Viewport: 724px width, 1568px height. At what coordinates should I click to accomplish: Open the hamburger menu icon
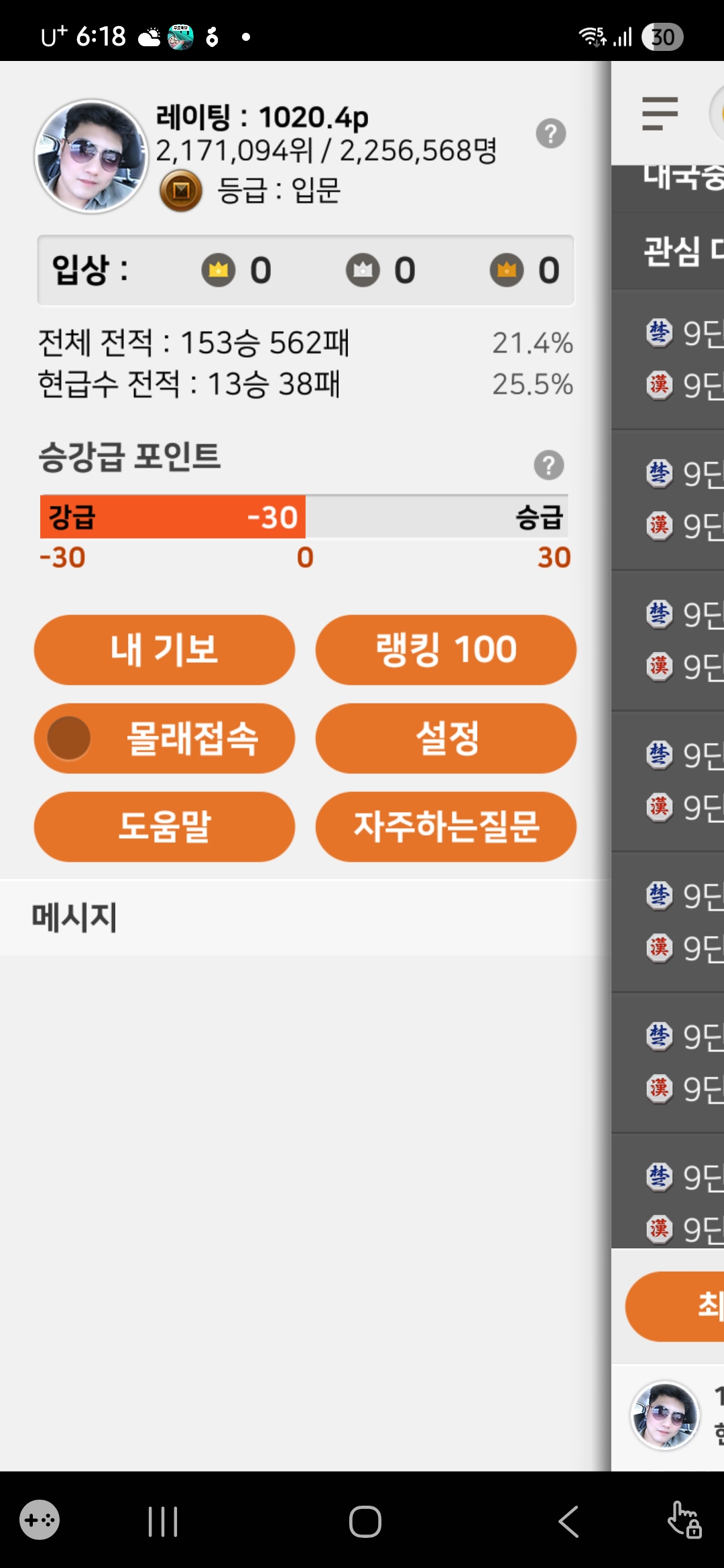(660, 113)
